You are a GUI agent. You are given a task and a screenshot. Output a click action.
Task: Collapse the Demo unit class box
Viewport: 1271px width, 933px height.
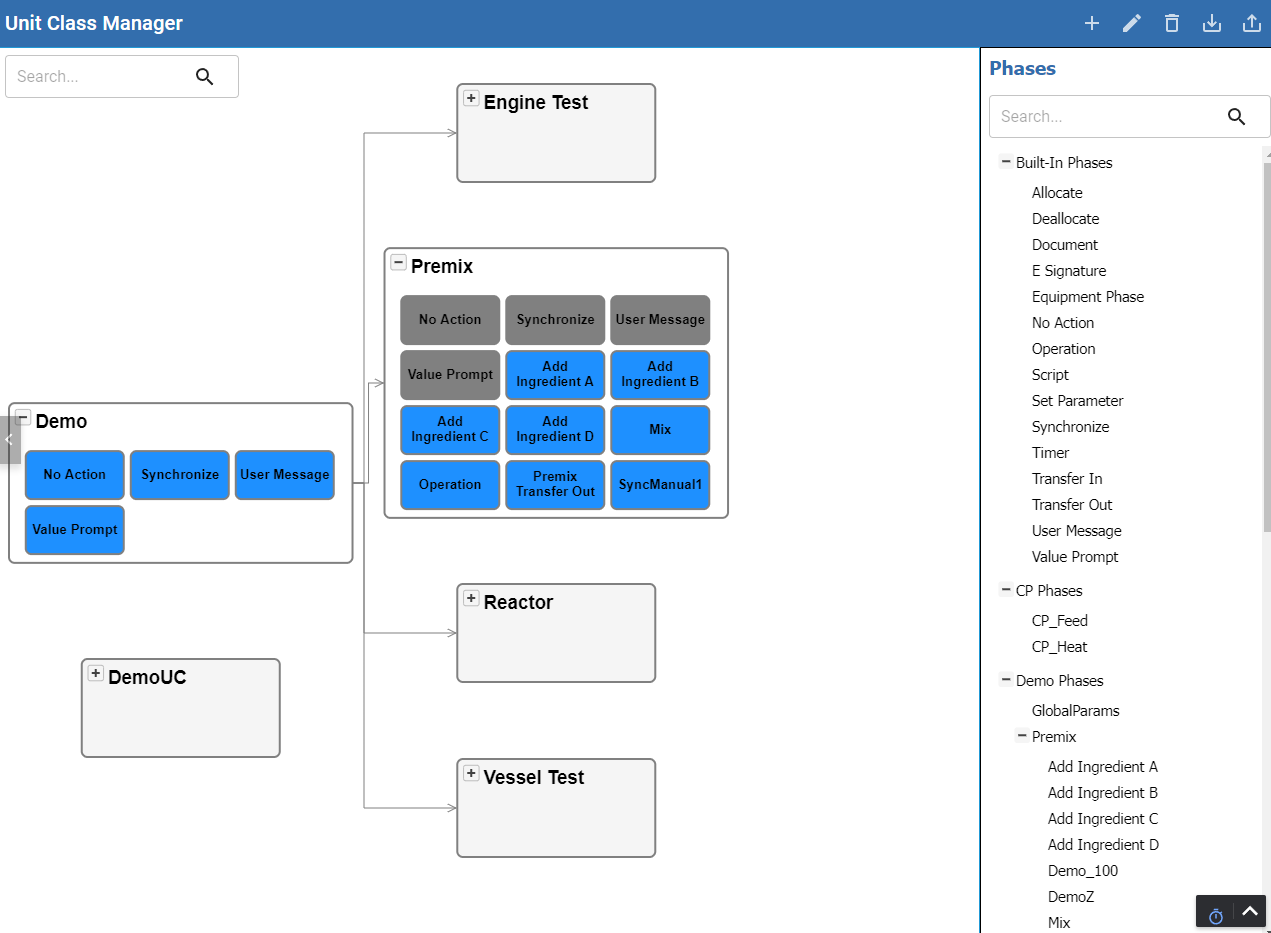coord(23,418)
